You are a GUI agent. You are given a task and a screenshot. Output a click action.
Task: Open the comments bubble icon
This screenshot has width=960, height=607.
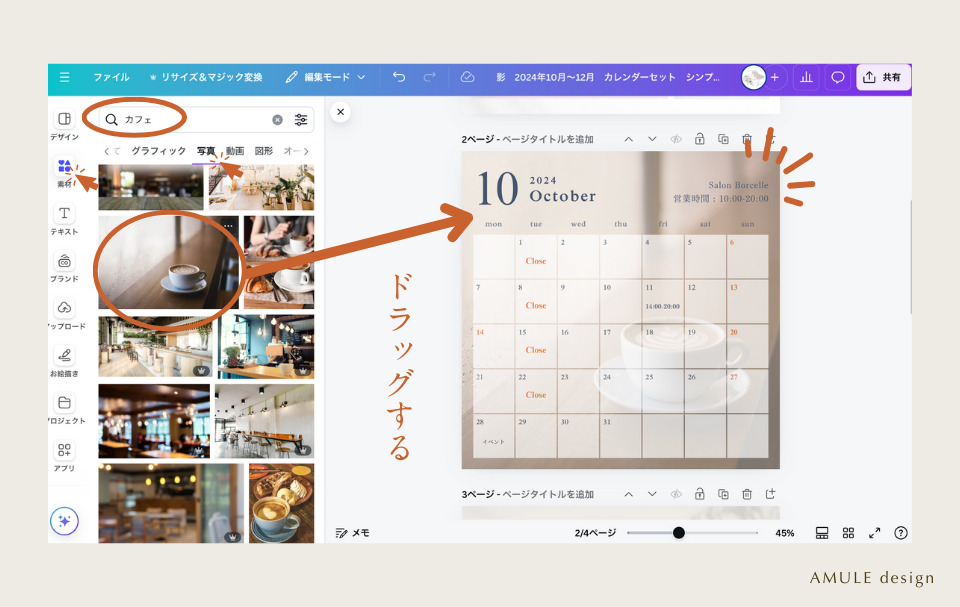pyautogui.click(x=838, y=76)
